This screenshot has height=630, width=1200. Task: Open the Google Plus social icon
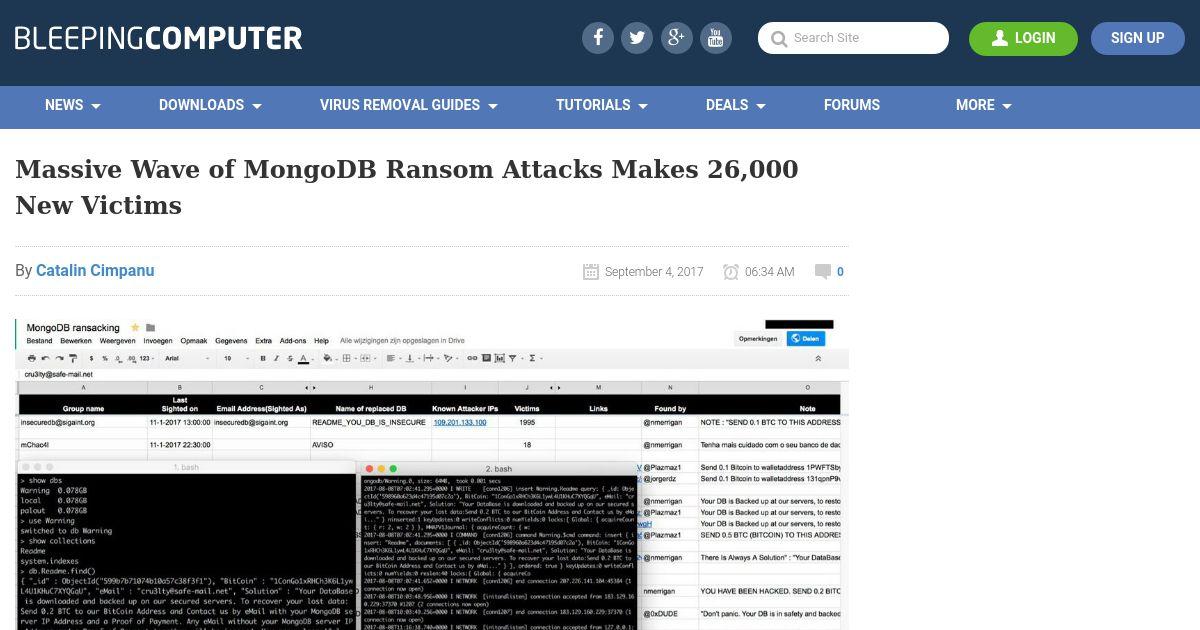pos(676,38)
